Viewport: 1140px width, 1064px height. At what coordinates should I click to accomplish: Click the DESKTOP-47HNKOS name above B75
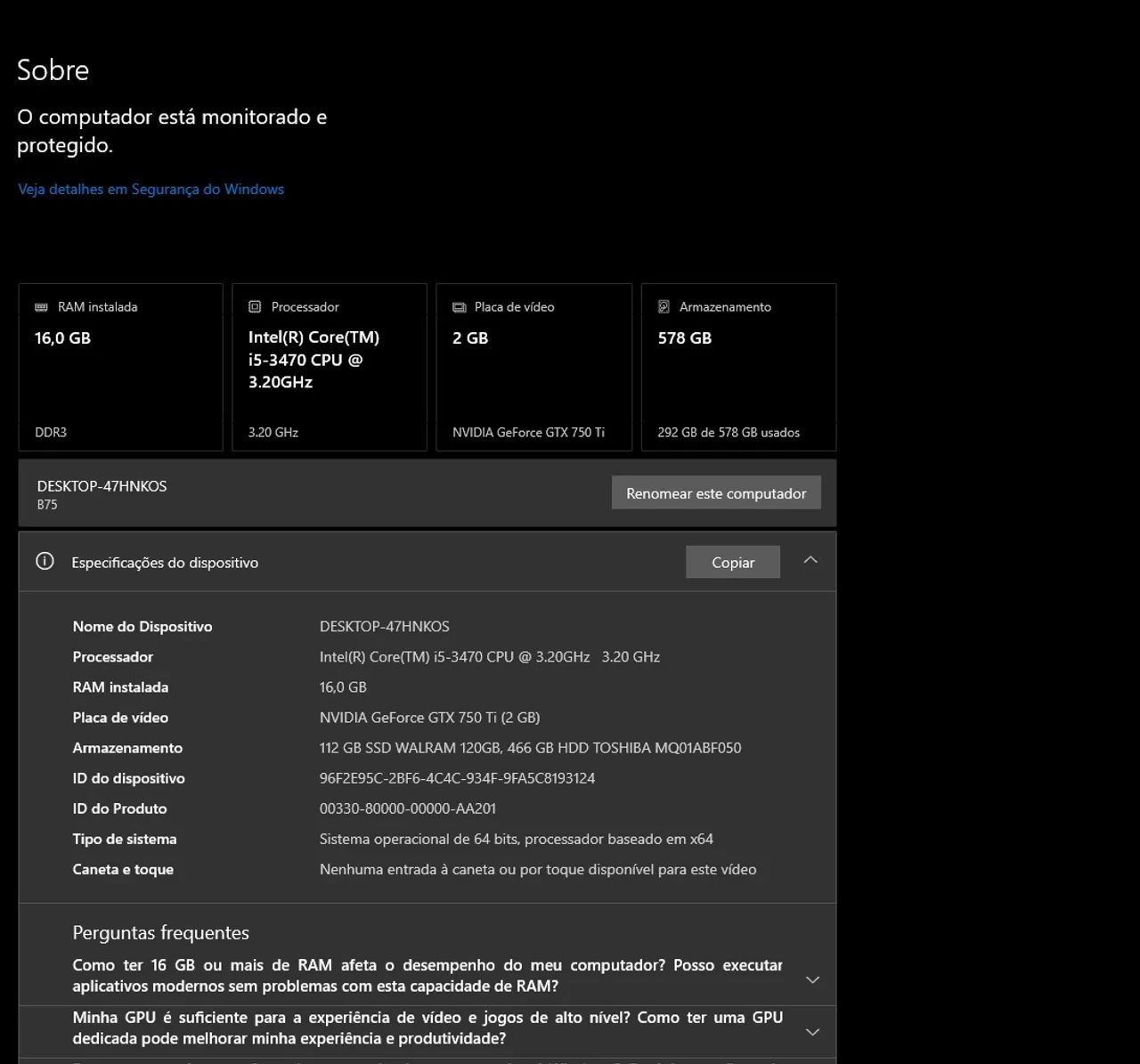[102, 486]
